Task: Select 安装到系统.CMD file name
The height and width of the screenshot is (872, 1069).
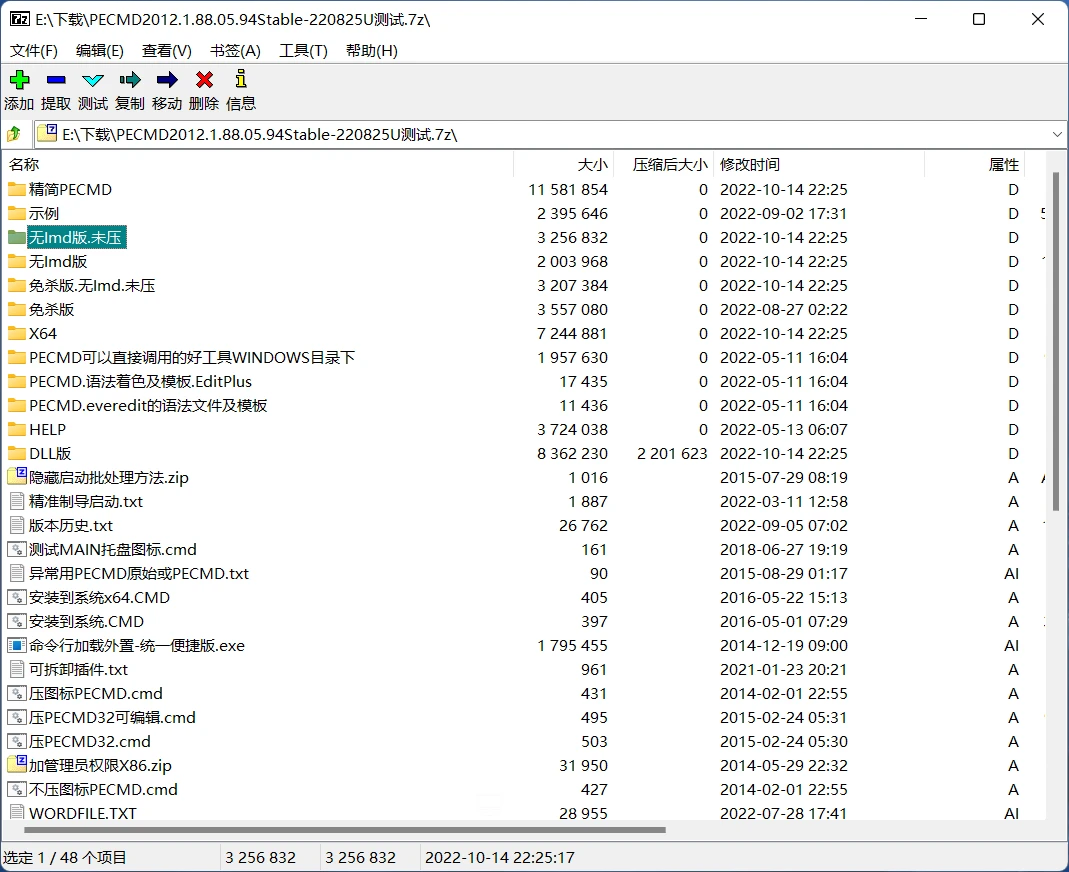Action: 87,621
